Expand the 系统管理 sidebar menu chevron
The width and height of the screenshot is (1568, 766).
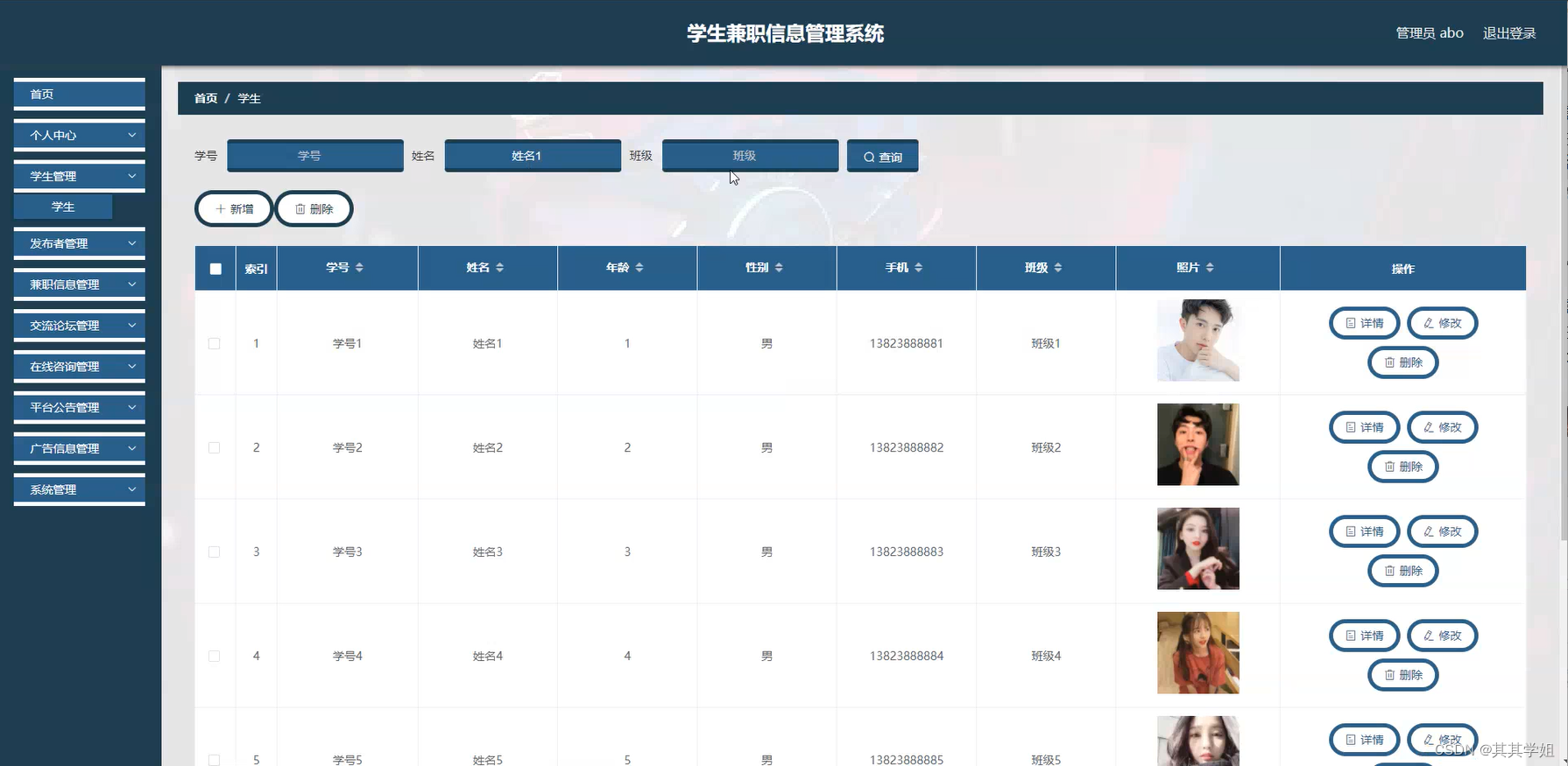pyautogui.click(x=132, y=489)
